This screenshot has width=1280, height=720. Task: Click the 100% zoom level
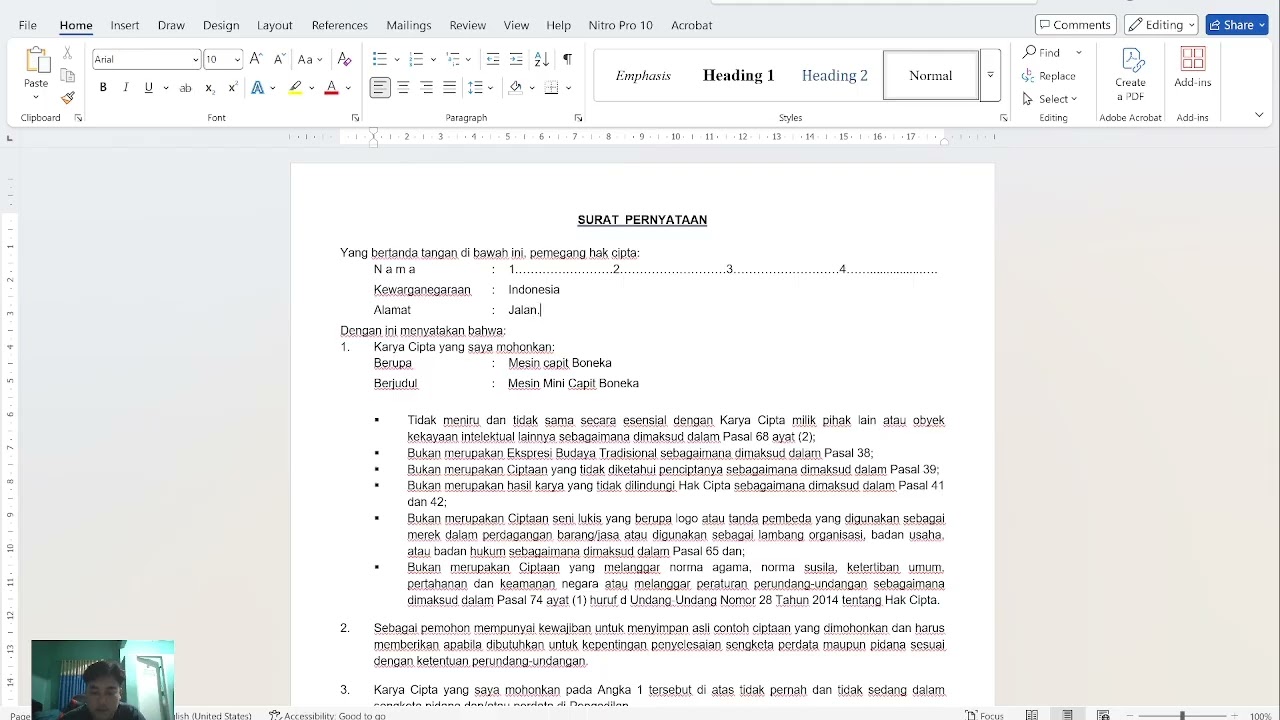[x=1261, y=716]
